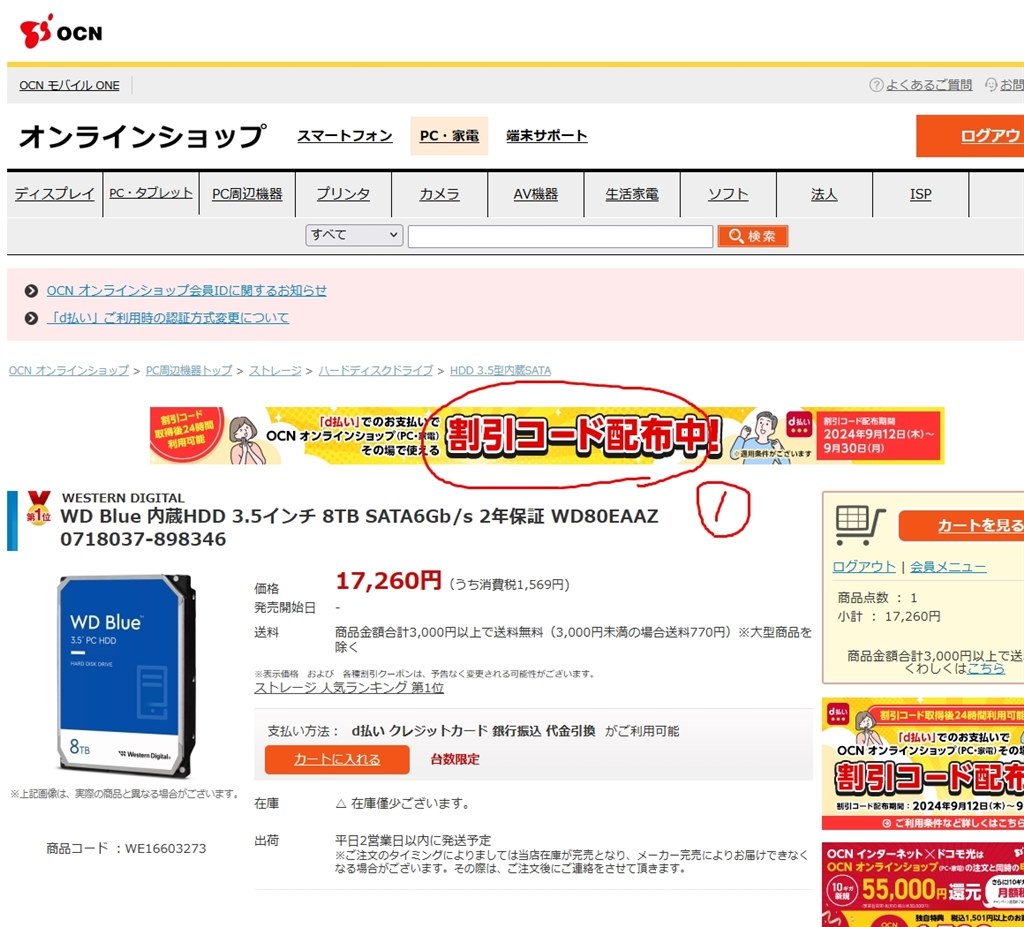Screen dimensions: 1024x927
Task: Go to HDD 3.5型内蔵SATA breadcrumb
Action: [x=500, y=370]
